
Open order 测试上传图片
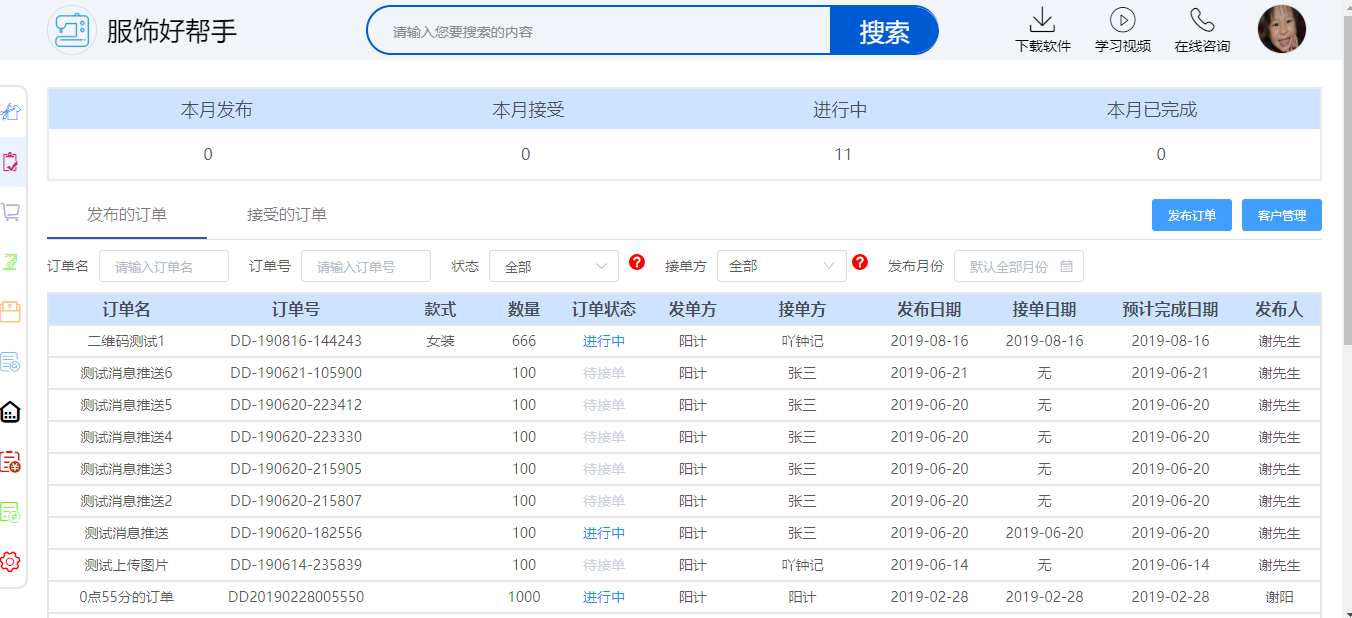tap(126, 565)
